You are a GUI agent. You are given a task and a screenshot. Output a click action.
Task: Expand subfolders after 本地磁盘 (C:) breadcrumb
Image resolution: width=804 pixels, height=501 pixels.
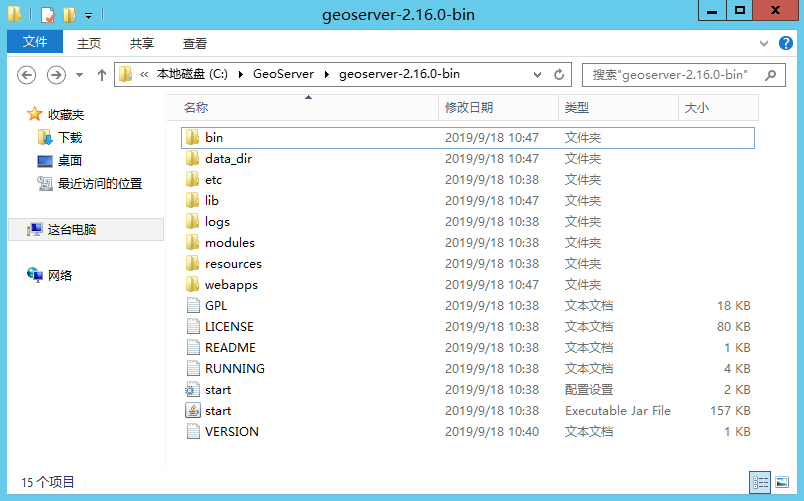[x=240, y=75]
